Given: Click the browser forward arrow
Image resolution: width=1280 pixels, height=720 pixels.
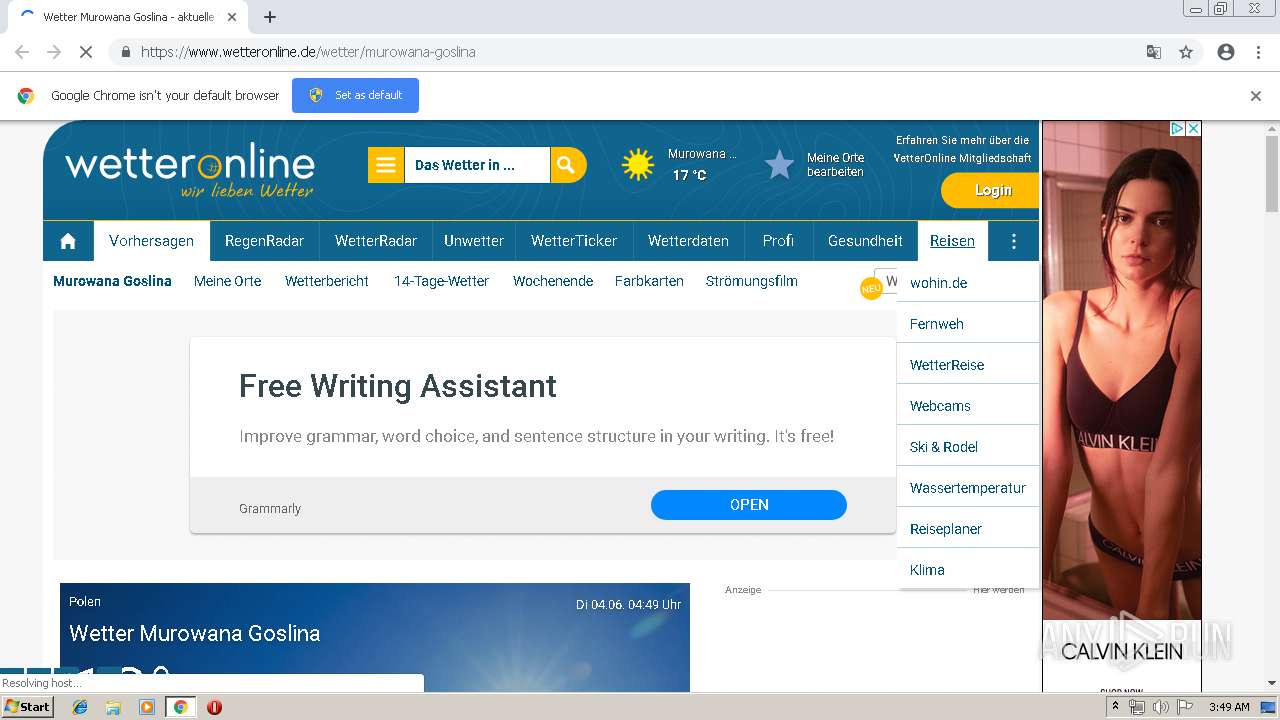Looking at the screenshot, I should tap(54, 52).
